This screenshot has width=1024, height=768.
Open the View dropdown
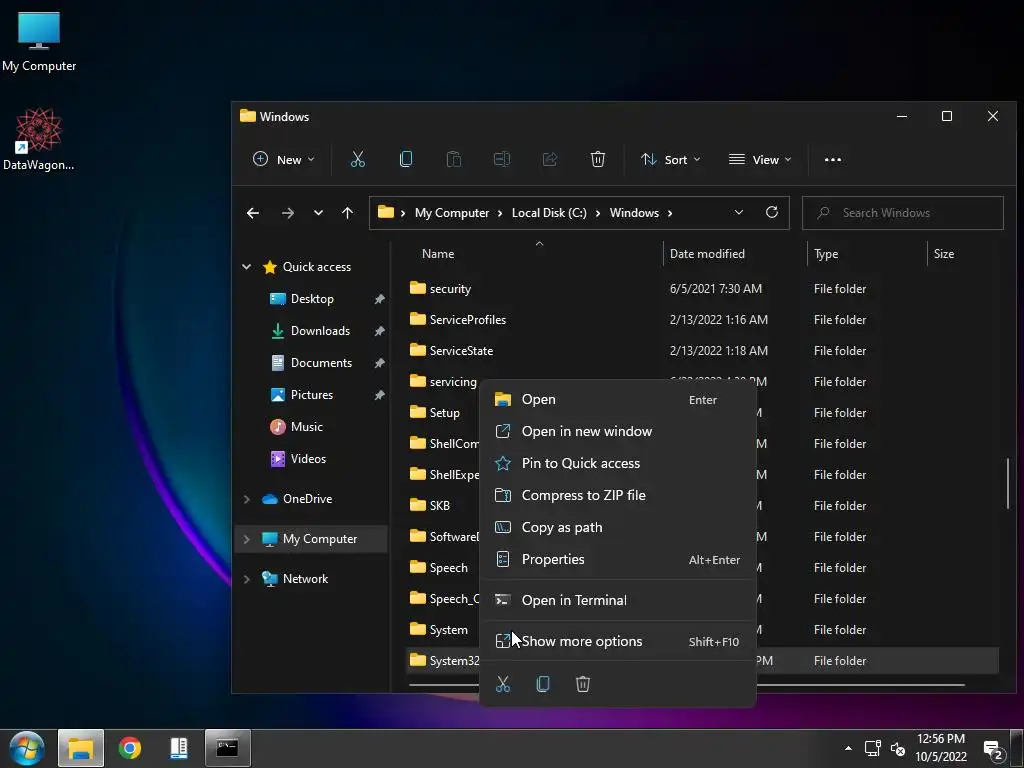(760, 159)
